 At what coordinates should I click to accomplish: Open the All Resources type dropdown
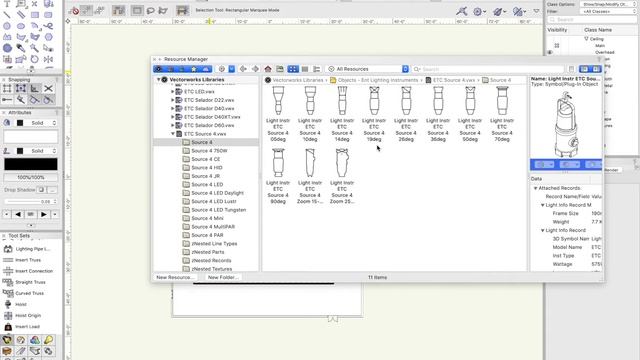tap(368, 69)
